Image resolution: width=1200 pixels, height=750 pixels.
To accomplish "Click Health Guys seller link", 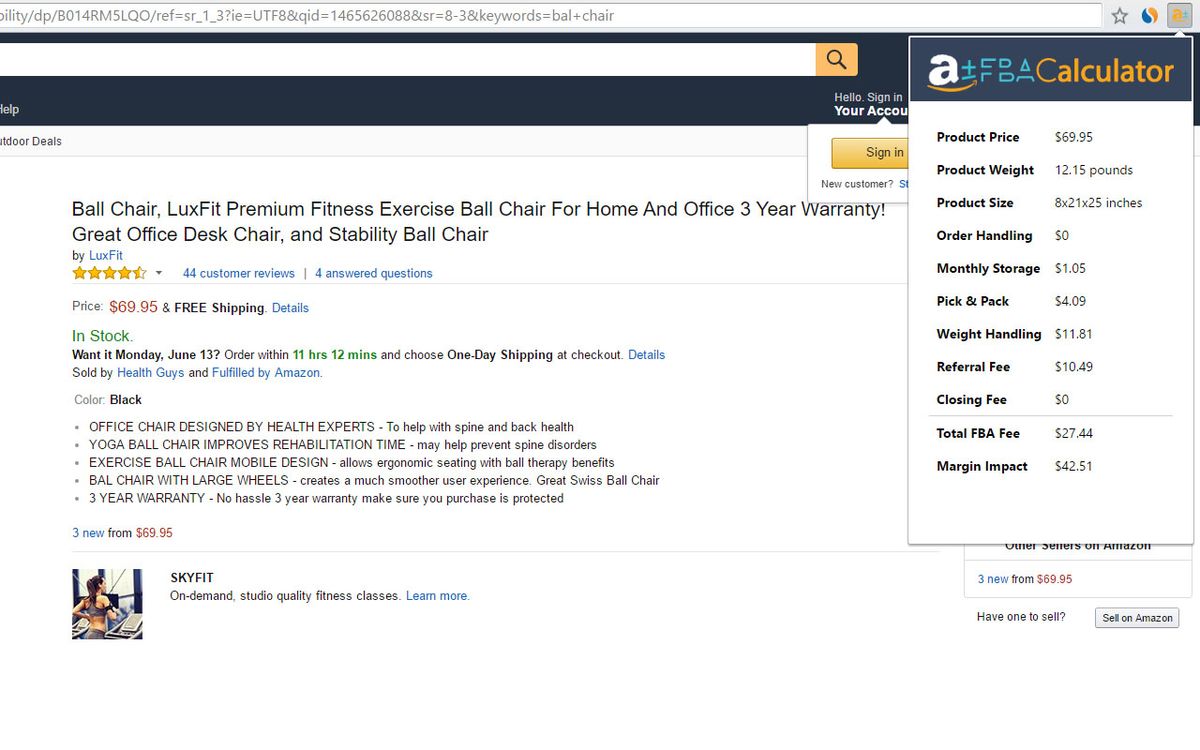I will pyautogui.click(x=150, y=373).
